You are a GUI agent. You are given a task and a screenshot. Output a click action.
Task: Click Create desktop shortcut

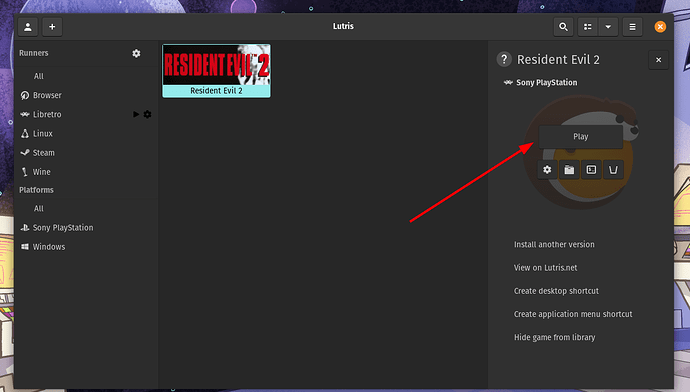click(x=556, y=291)
